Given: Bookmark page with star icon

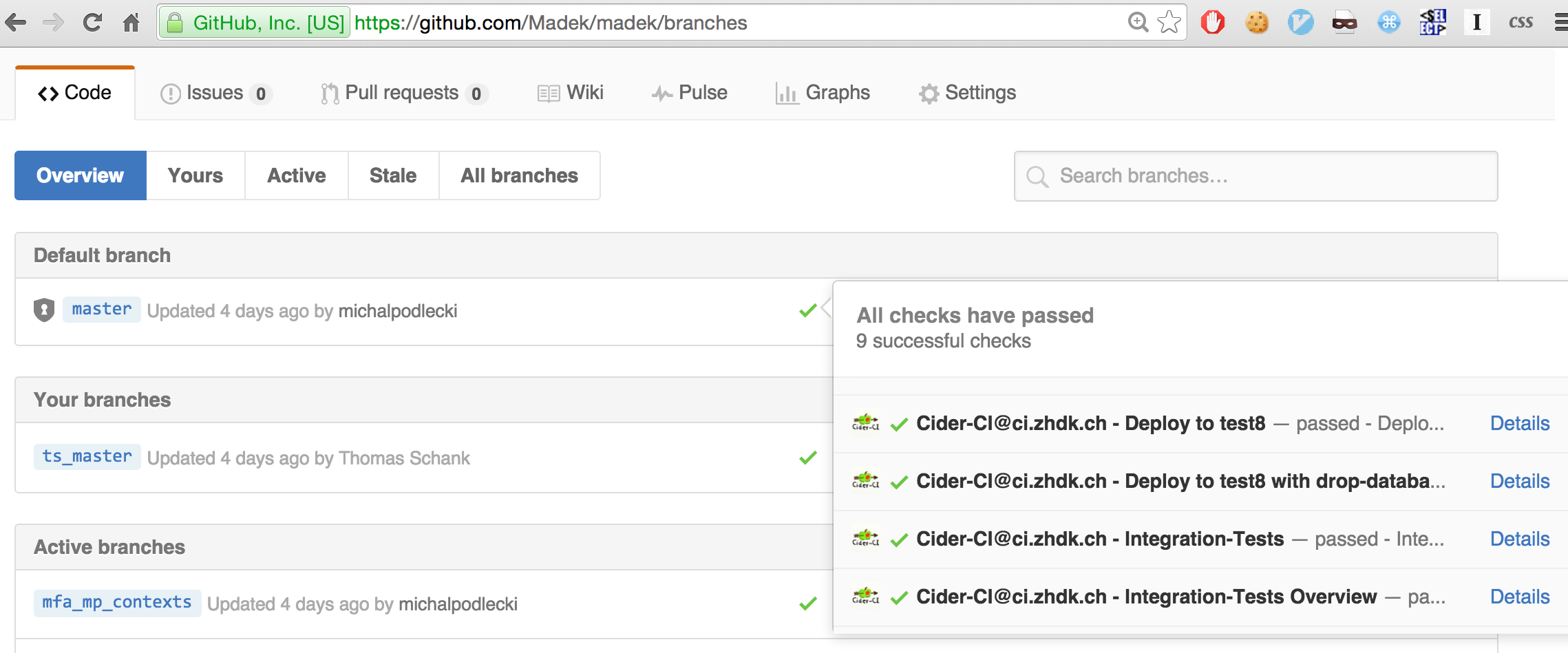Looking at the screenshot, I should pyautogui.click(x=1169, y=23).
